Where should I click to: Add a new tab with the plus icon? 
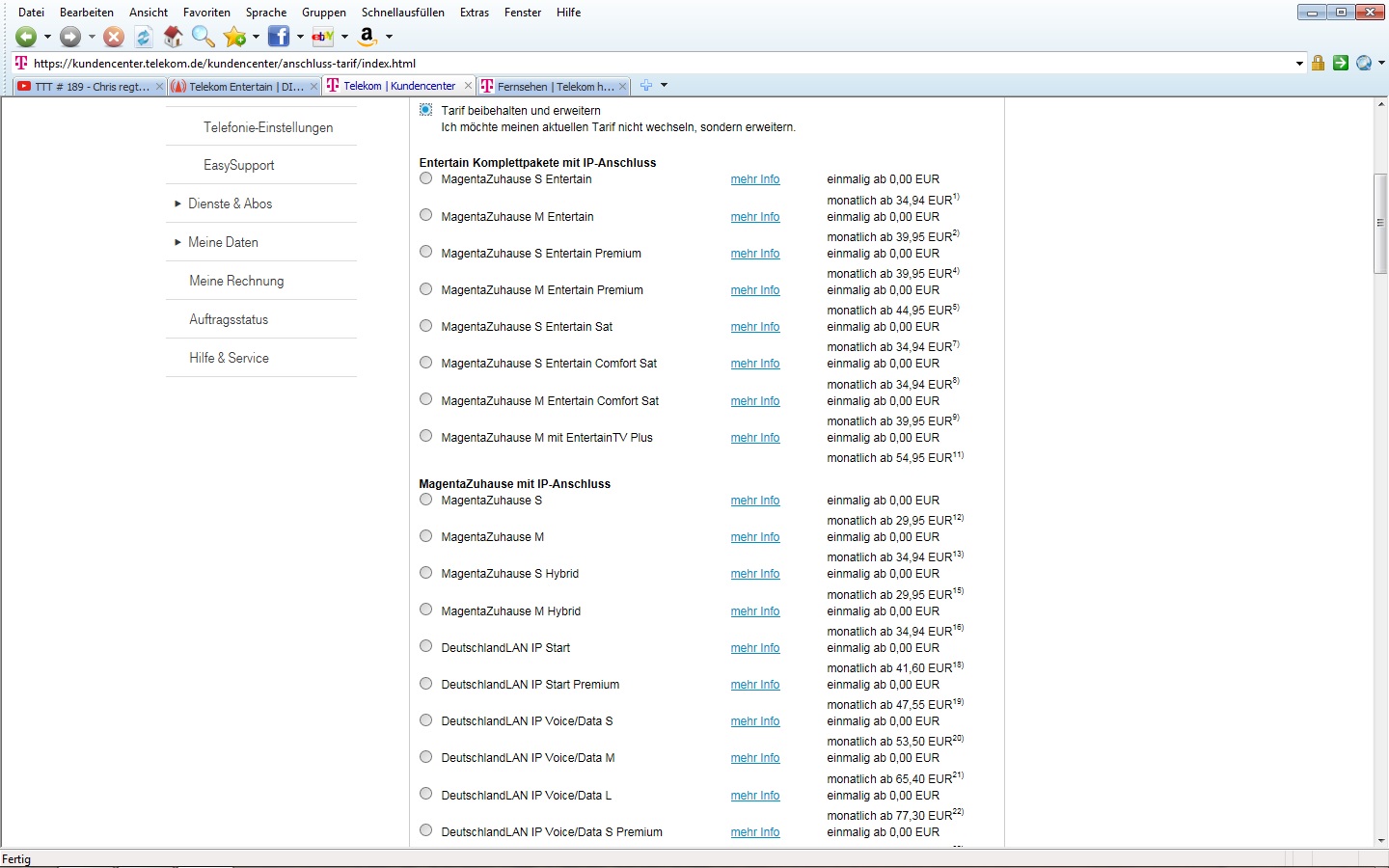coord(646,85)
